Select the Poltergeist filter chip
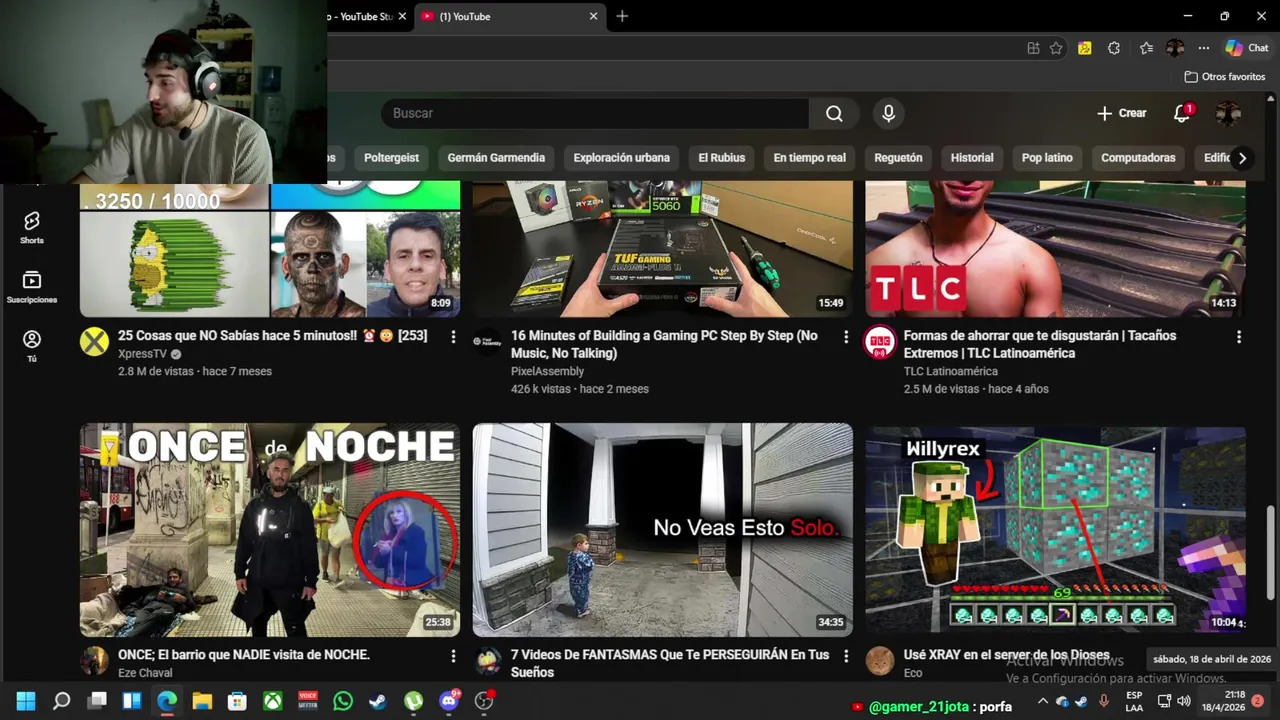 tap(391, 158)
